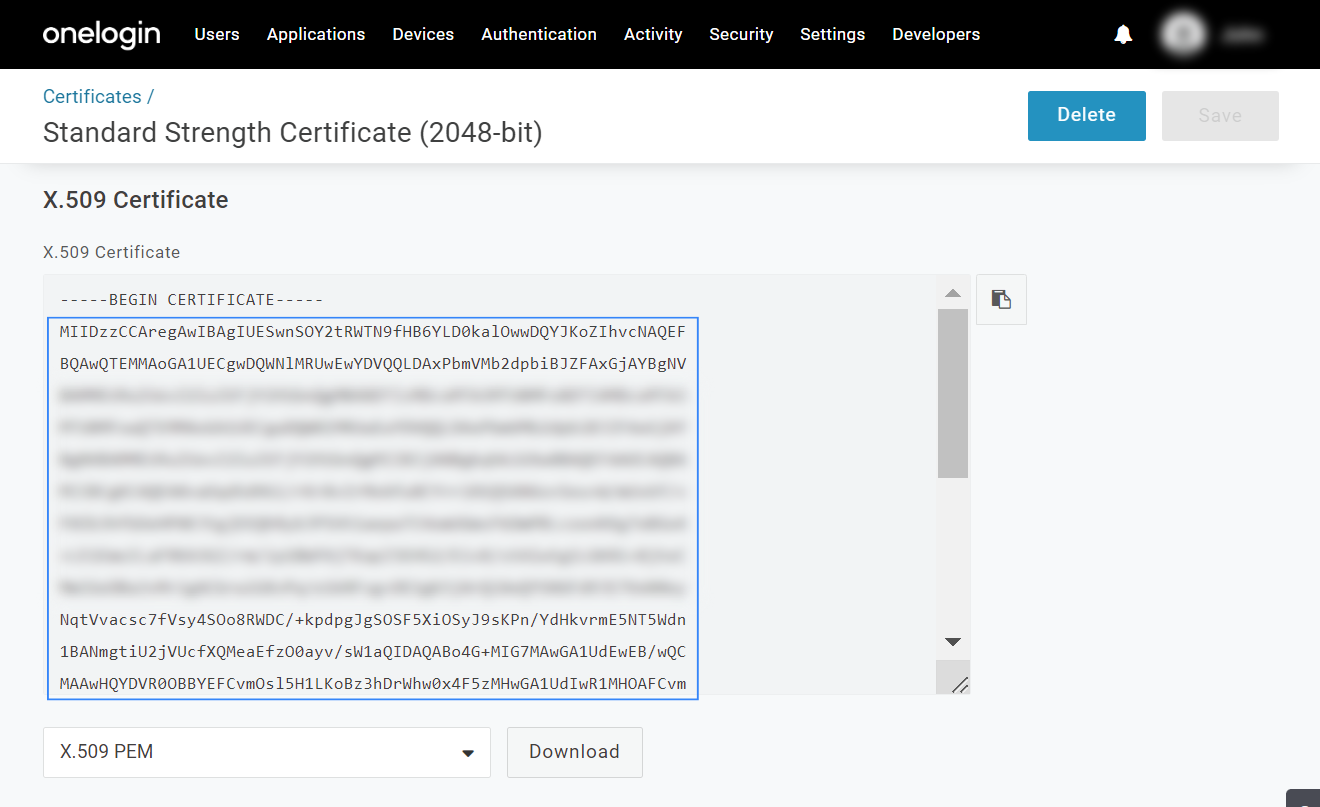This screenshot has height=807, width=1320.
Task: Open the Settings menu
Action: (832, 35)
